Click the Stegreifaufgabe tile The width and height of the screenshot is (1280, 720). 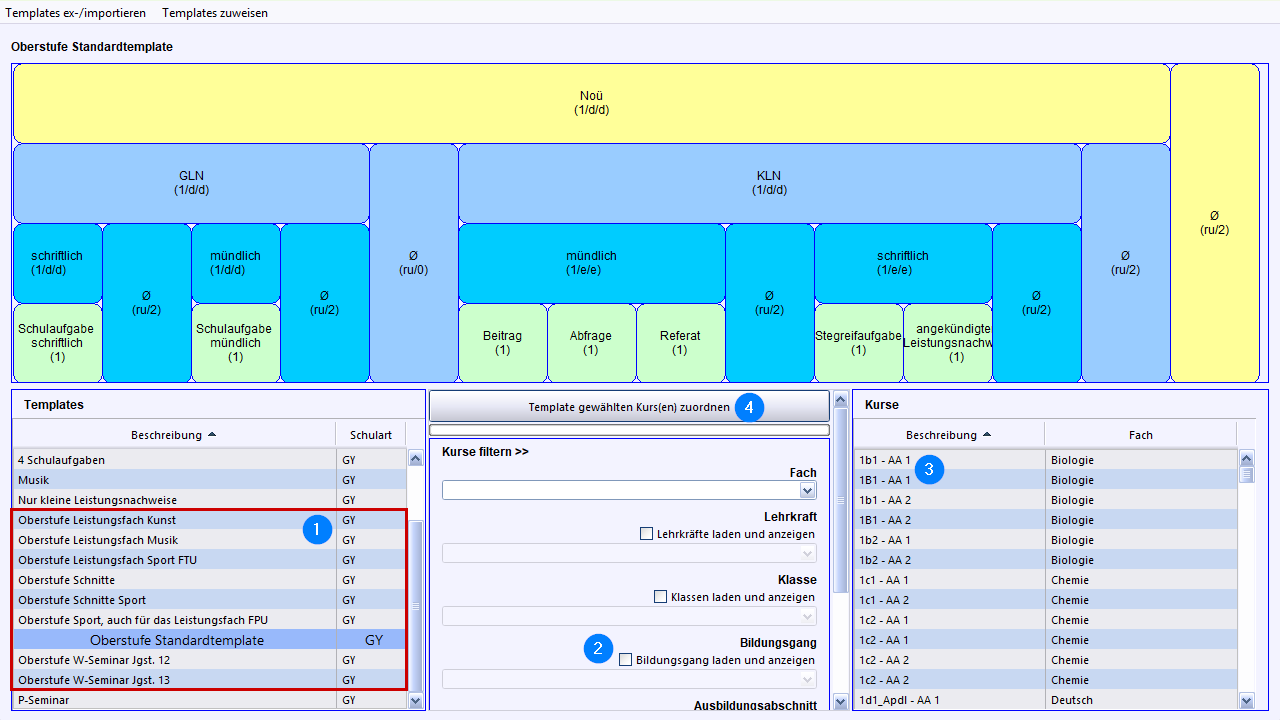pyautogui.click(x=858, y=343)
